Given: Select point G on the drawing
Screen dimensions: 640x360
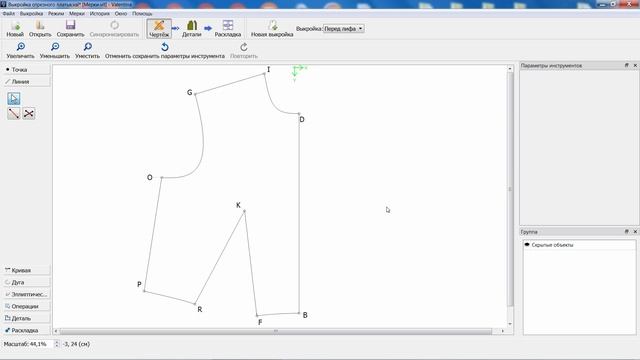Looking at the screenshot, I should [196, 94].
